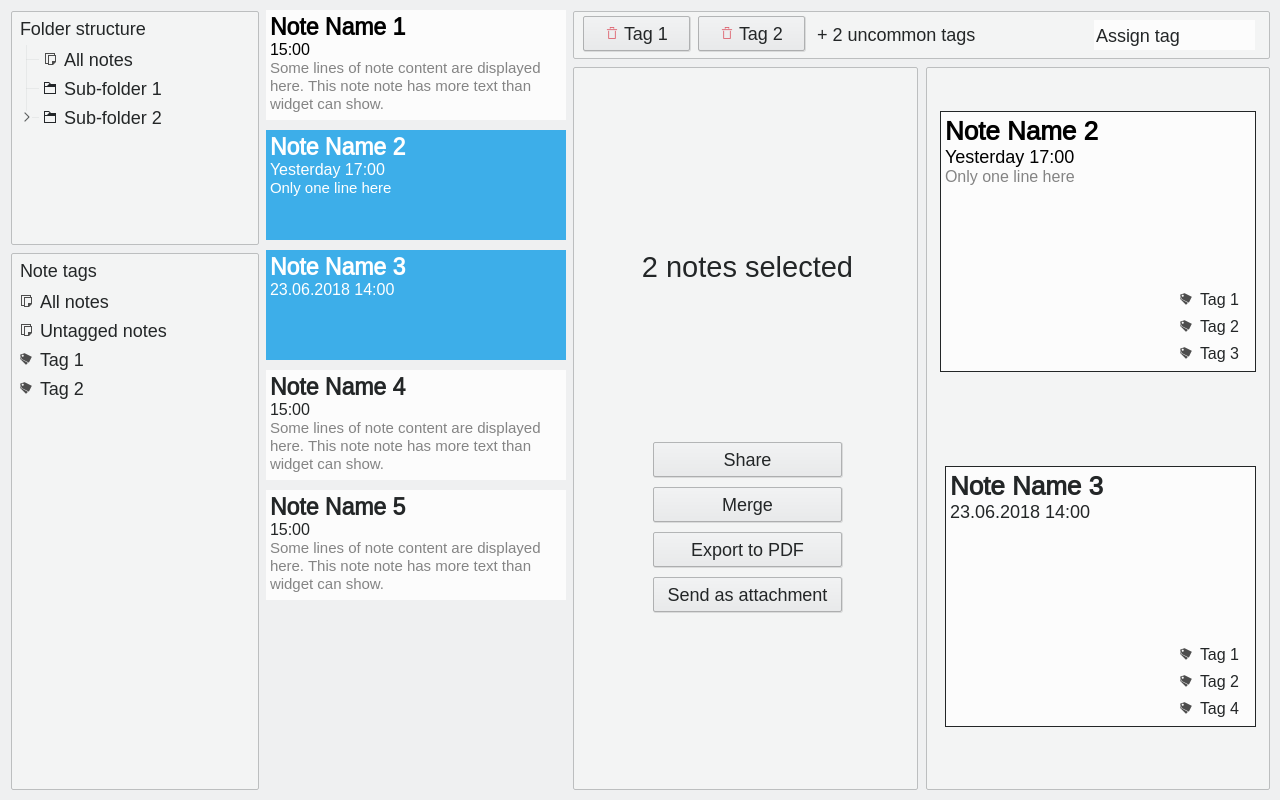1280x800 pixels.
Task: Remove Tag 2 using its trash icon
Action: (726, 33)
